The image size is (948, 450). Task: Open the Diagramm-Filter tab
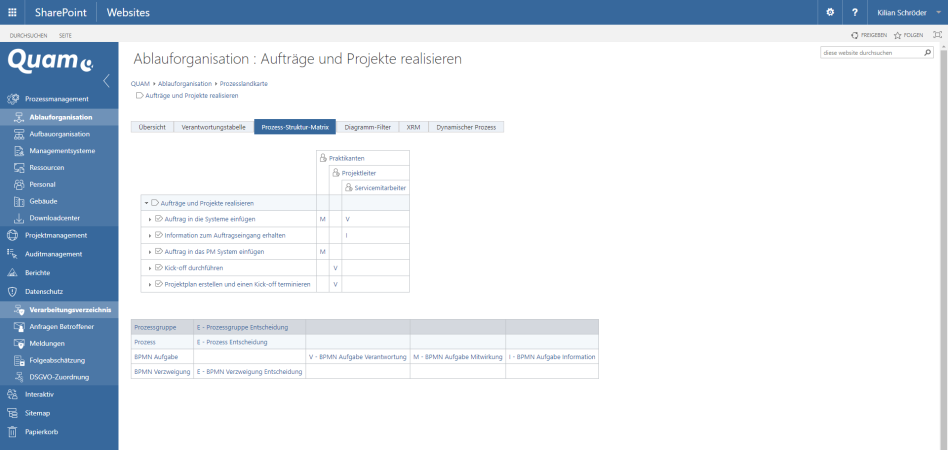click(366, 127)
